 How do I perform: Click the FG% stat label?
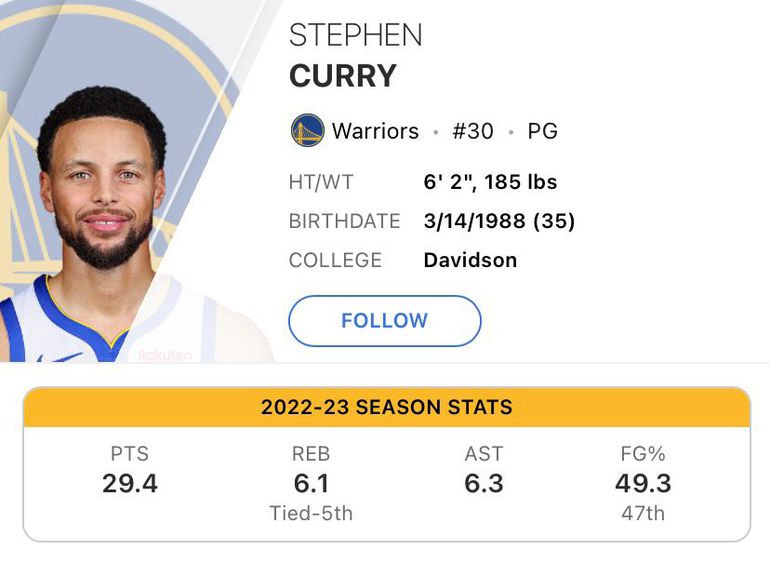click(643, 454)
